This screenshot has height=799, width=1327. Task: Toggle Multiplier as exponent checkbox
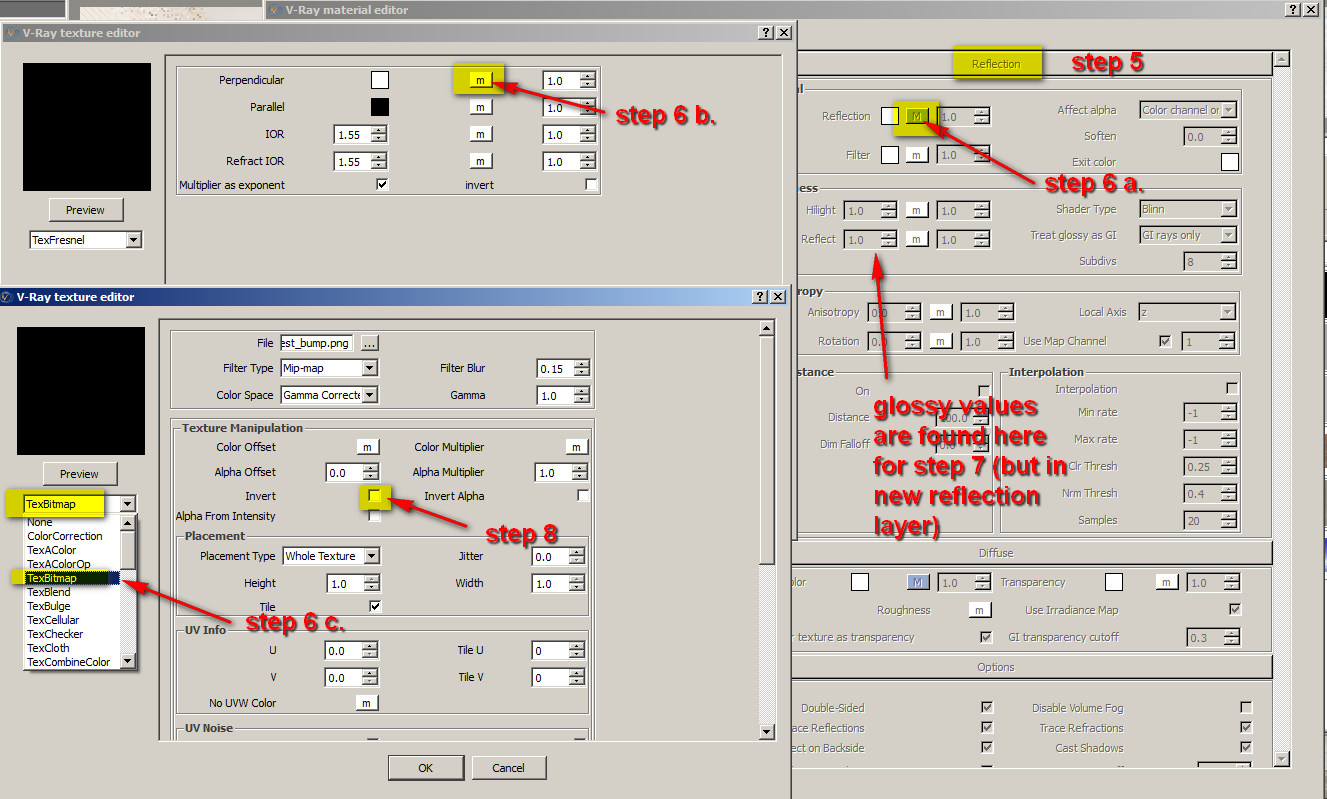point(381,185)
